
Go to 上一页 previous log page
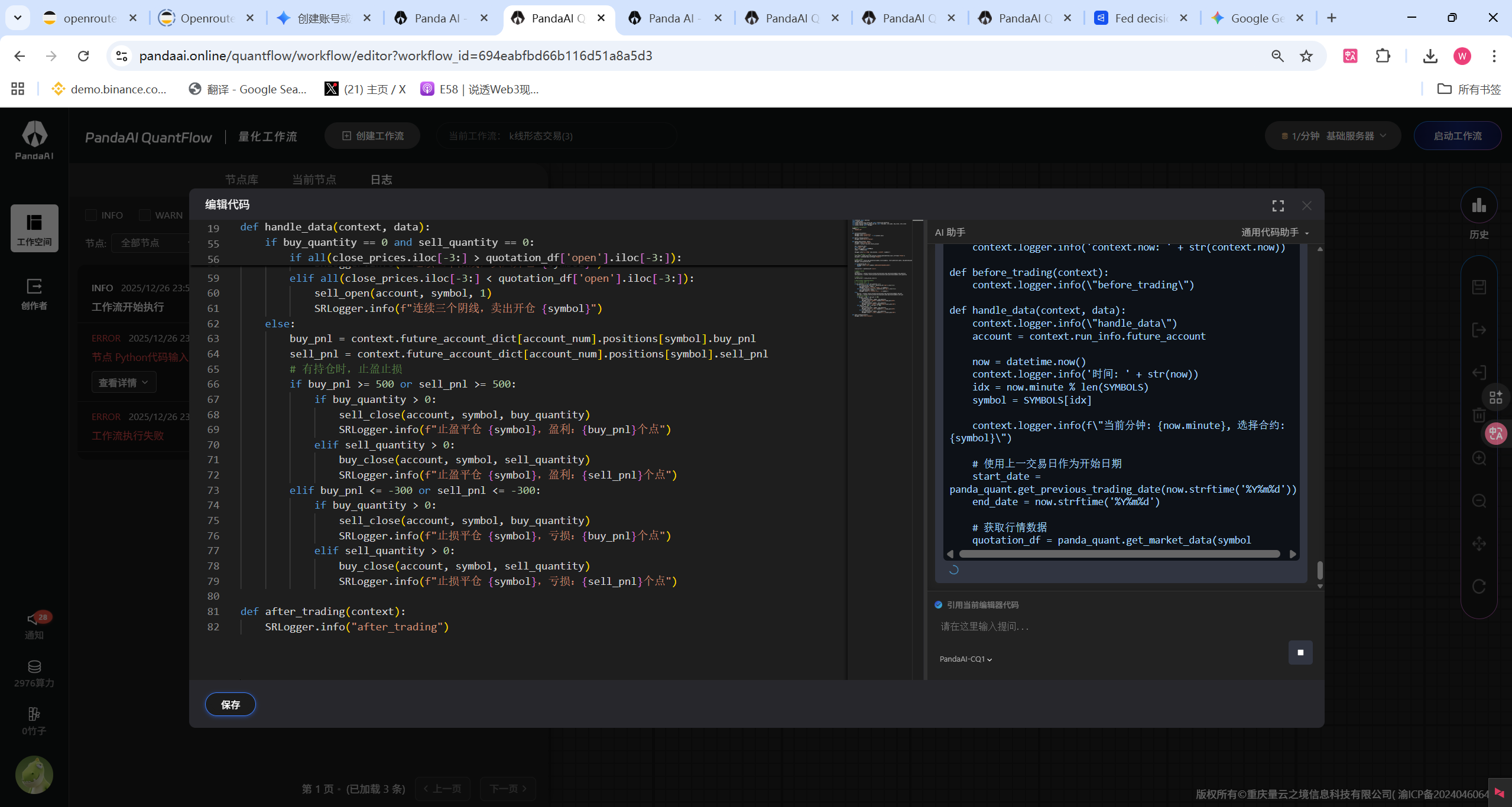[442, 789]
